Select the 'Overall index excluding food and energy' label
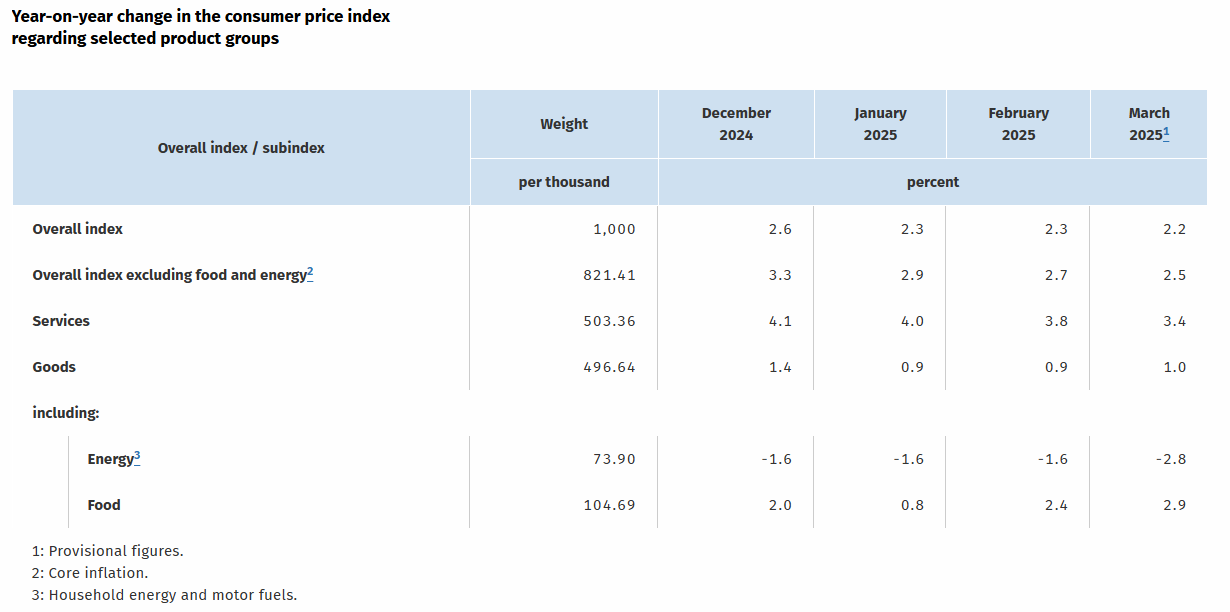This screenshot has width=1230, height=612. pos(169,275)
